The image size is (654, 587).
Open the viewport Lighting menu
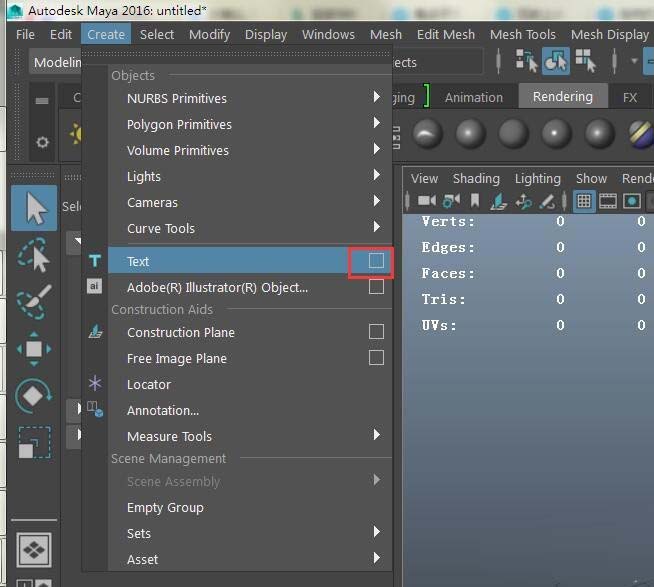click(x=538, y=179)
